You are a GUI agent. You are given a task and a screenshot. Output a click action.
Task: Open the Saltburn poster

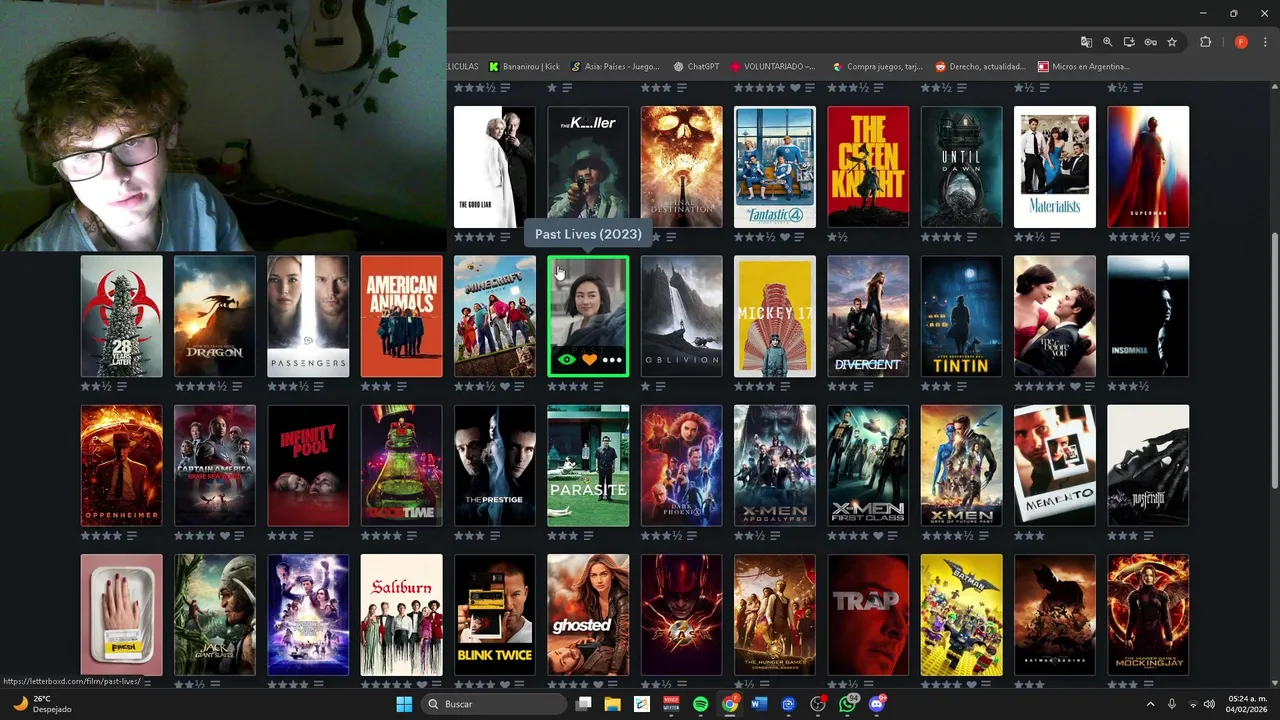401,614
